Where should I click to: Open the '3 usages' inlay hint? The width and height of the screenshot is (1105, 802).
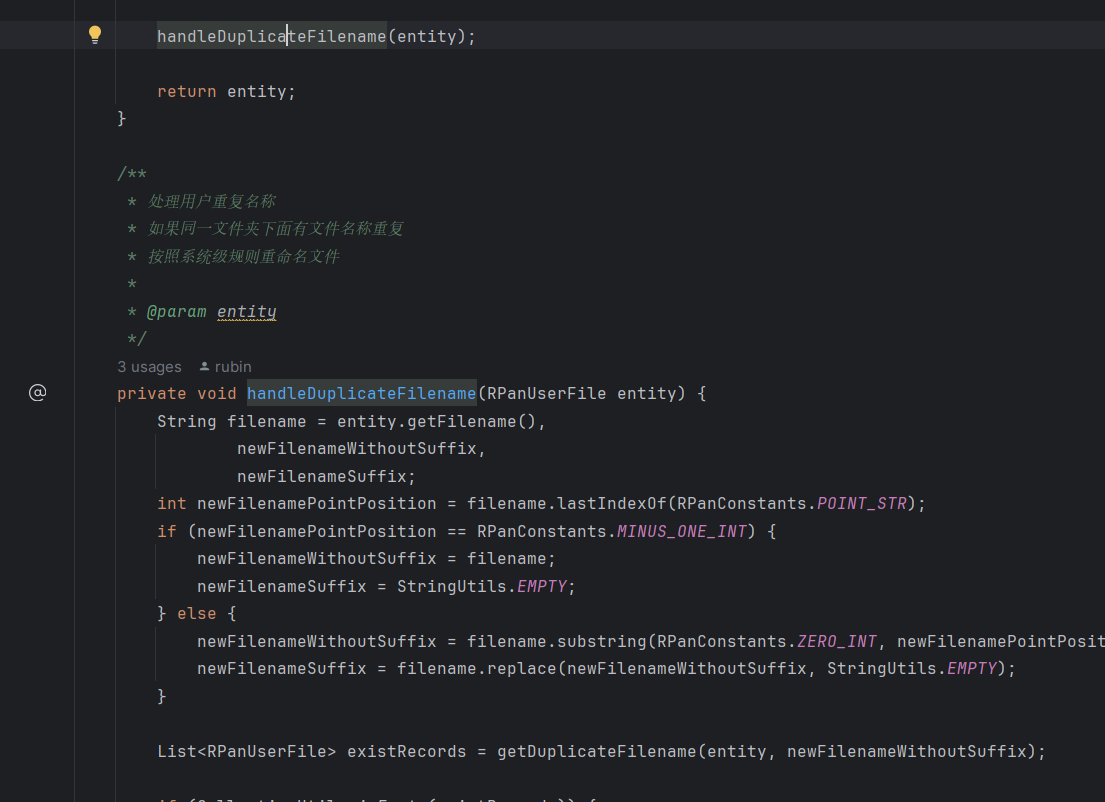[x=149, y=366]
